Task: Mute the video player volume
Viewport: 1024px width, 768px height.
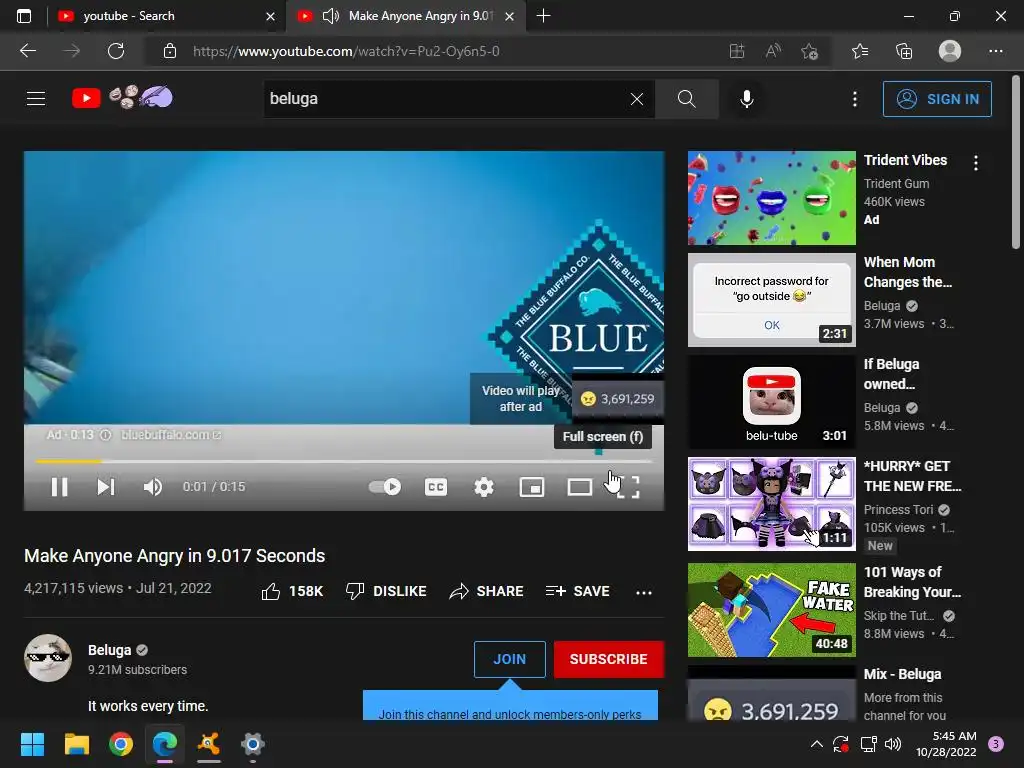Action: click(x=153, y=487)
